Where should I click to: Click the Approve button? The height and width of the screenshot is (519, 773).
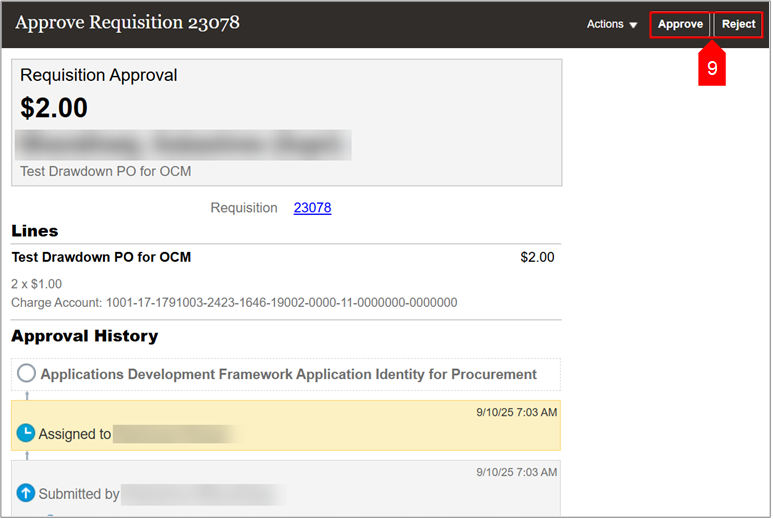680,24
